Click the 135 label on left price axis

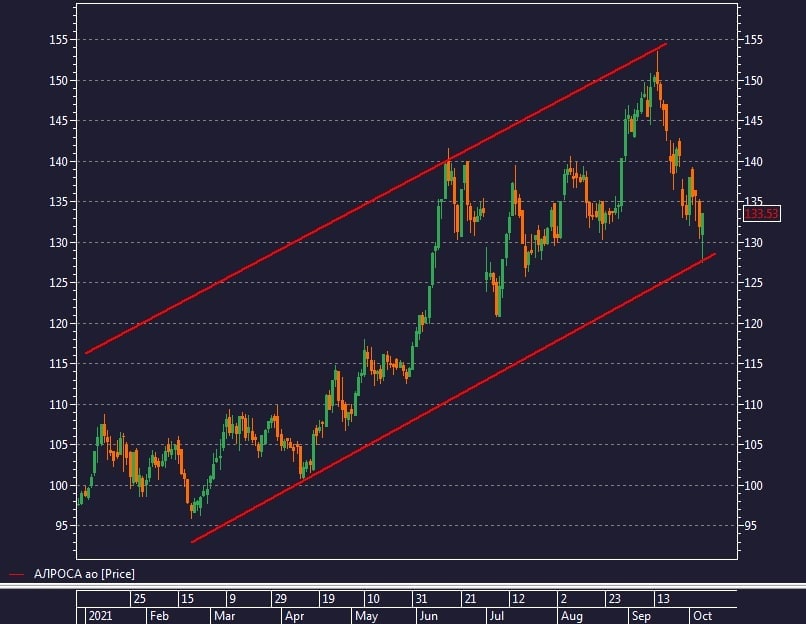click(58, 201)
